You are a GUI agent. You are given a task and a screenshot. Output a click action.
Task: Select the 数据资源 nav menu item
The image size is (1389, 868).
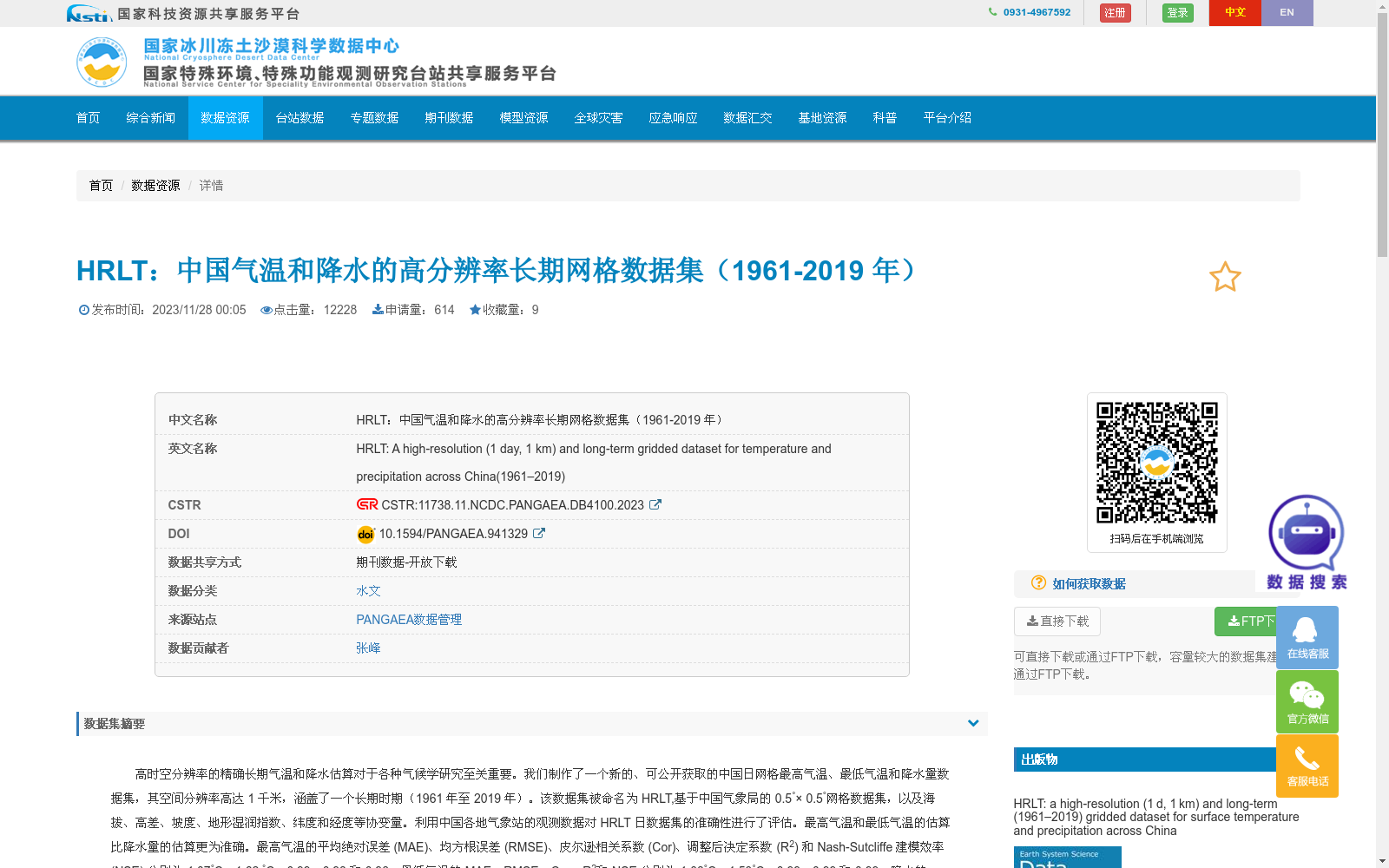click(x=226, y=118)
